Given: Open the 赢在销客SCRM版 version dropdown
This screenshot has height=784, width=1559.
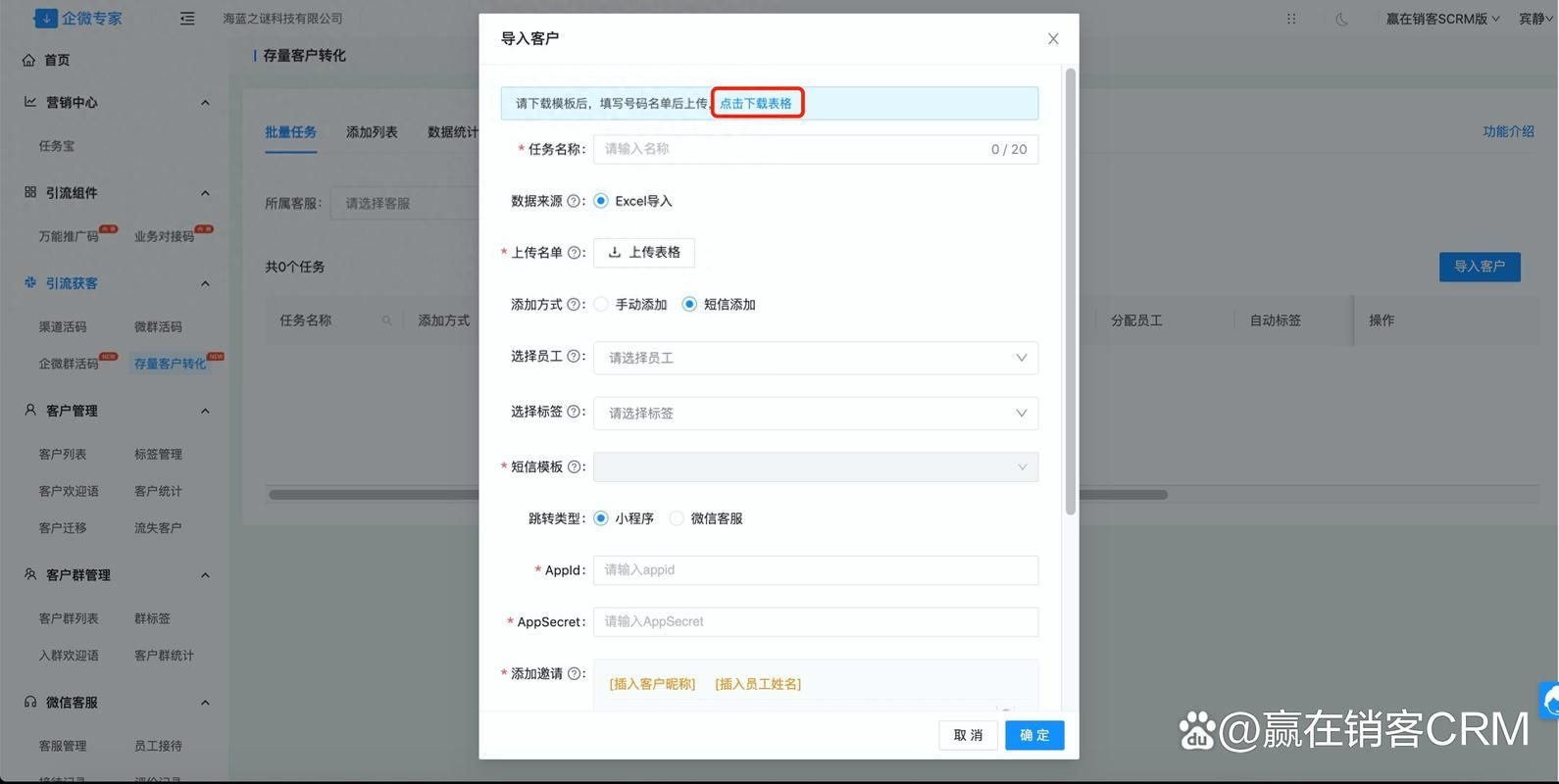Looking at the screenshot, I should pos(1442,19).
